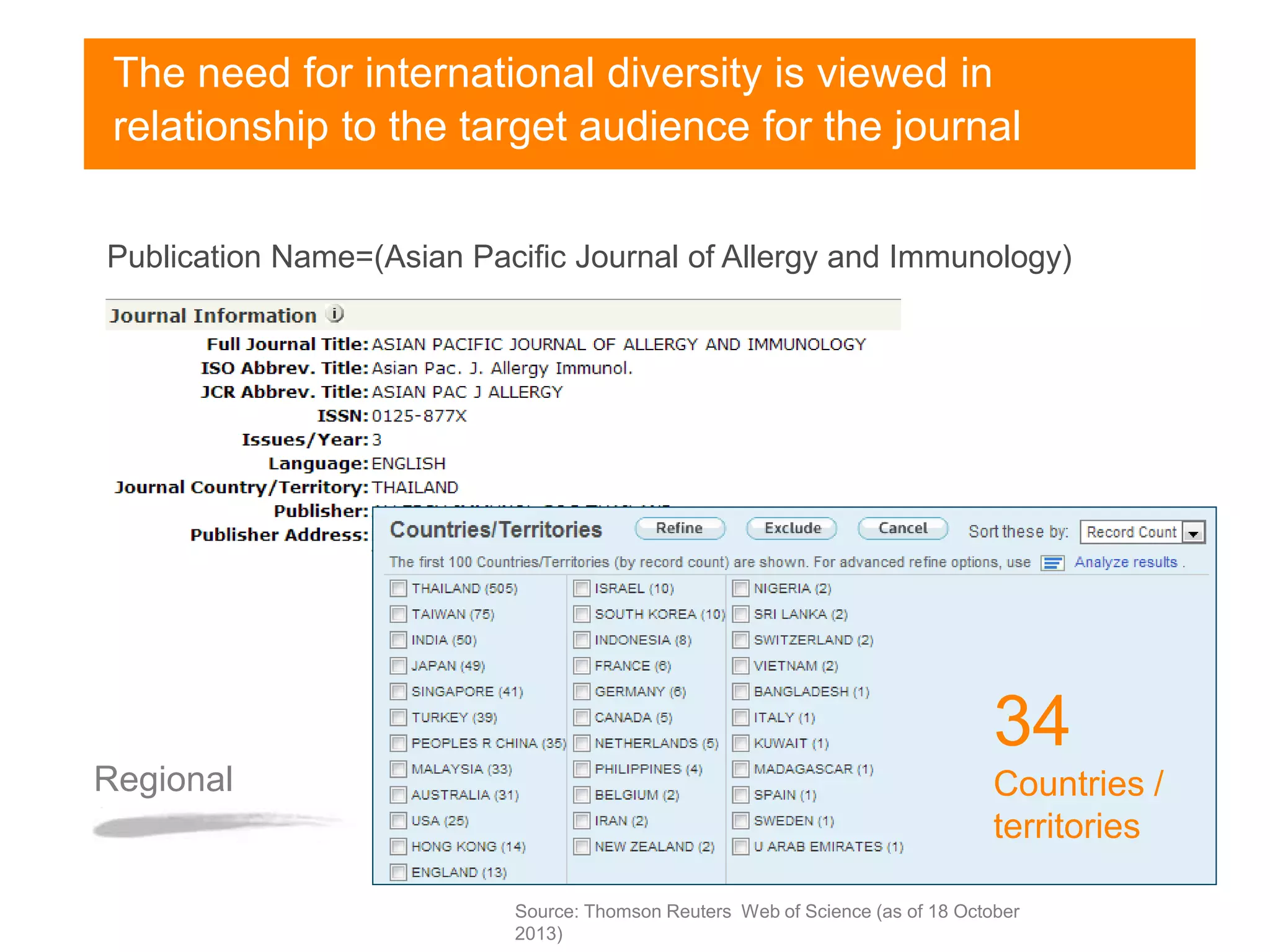Click the Sort these by label
The width and height of the screenshot is (1270, 952).
click(1018, 532)
